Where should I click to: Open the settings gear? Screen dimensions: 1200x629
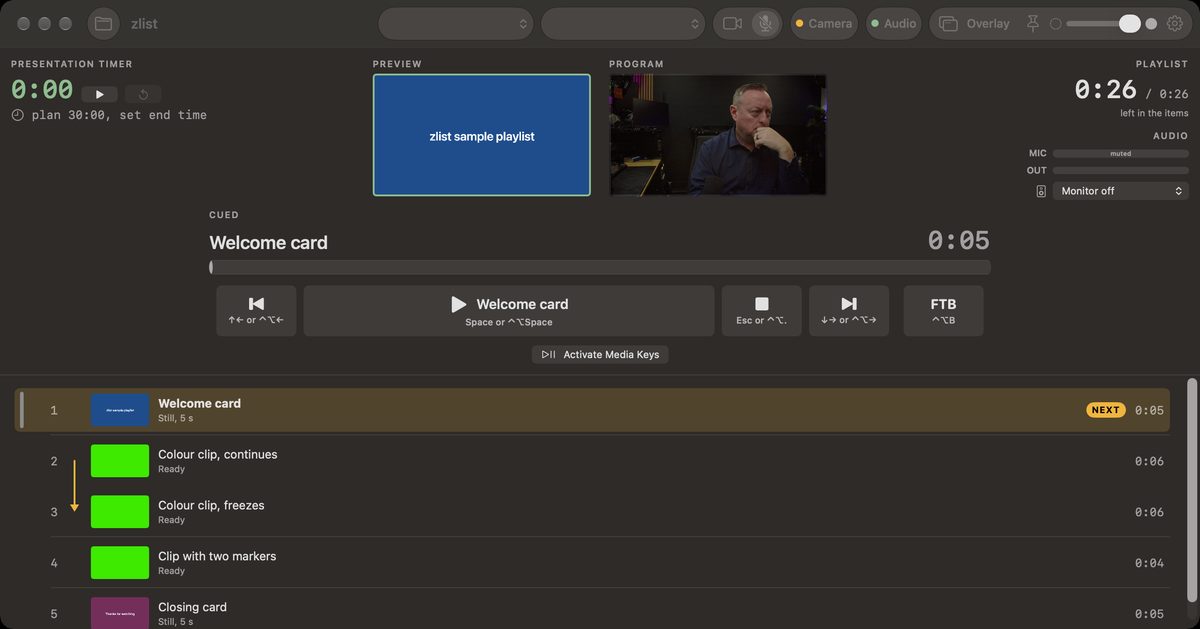point(1175,23)
